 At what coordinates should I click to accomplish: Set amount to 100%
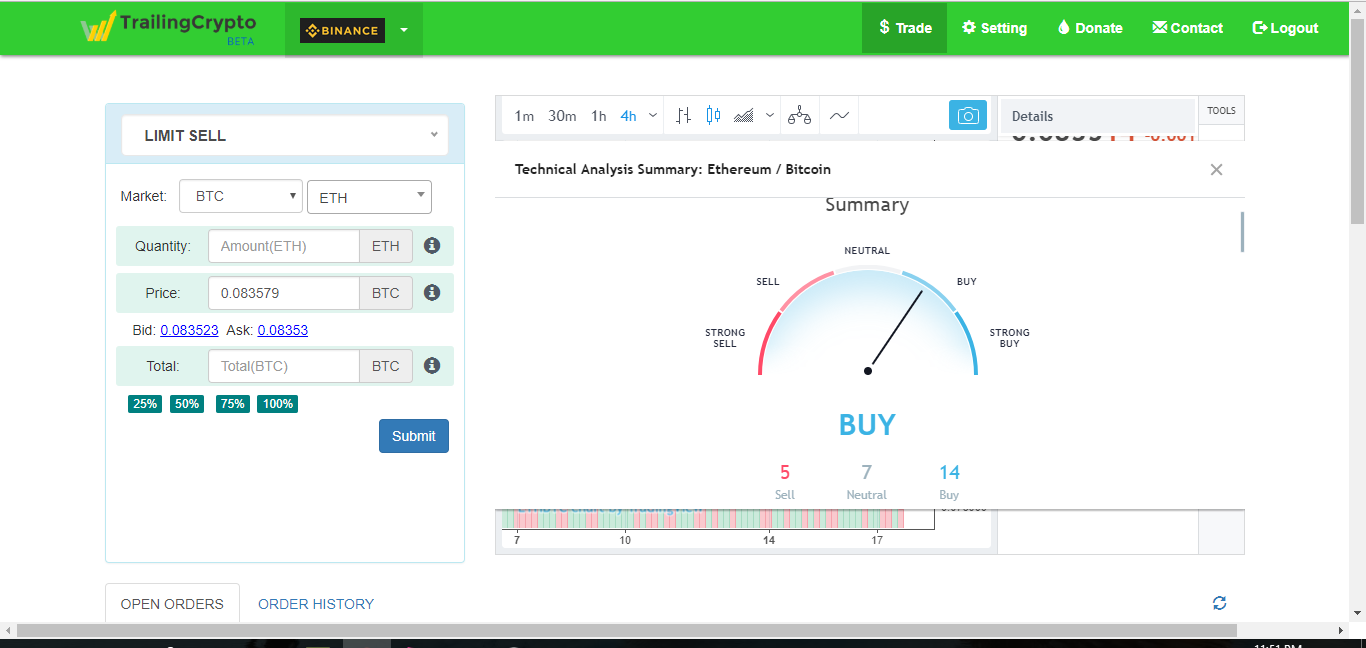(x=278, y=404)
